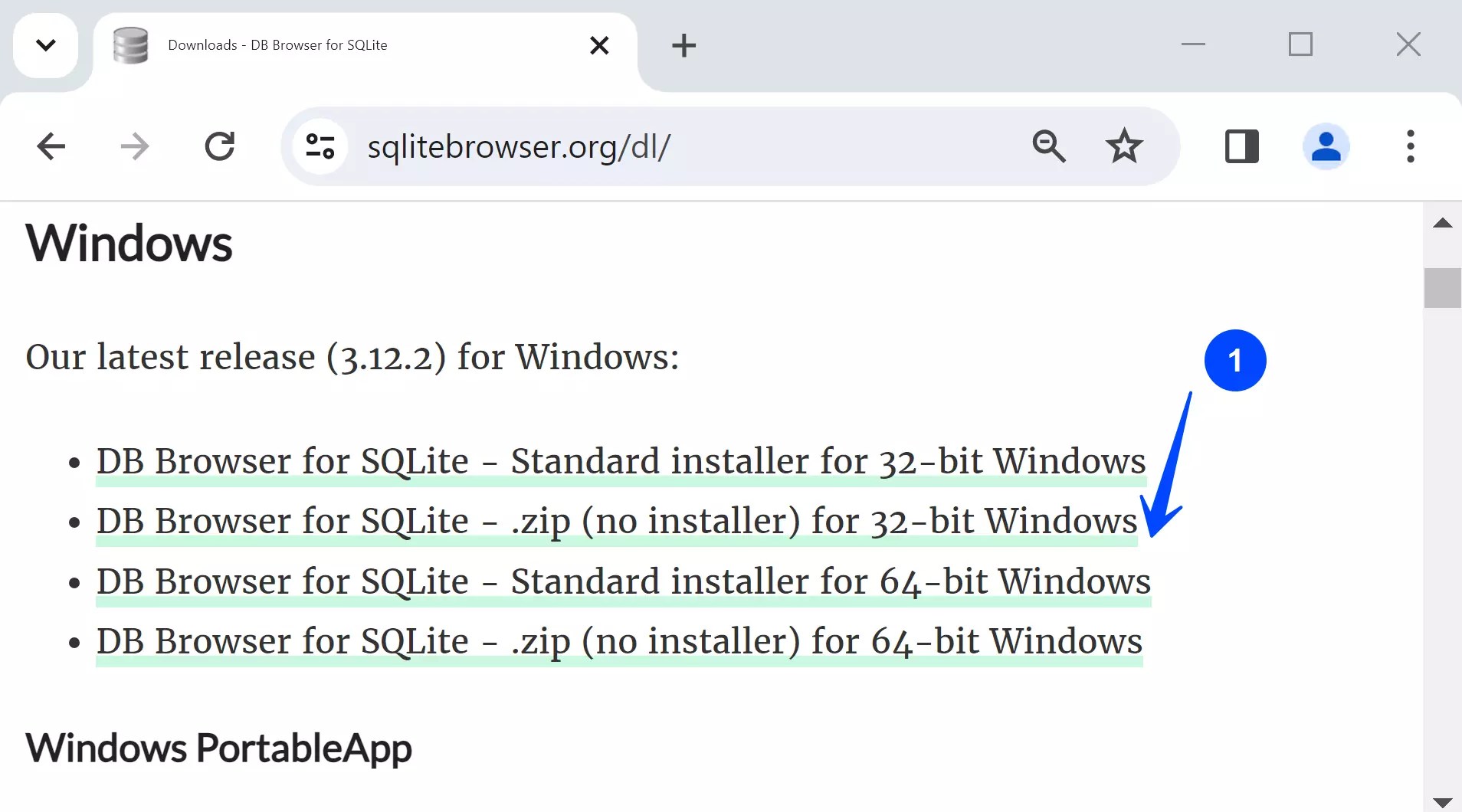The width and height of the screenshot is (1462, 812).
Task: Click the vertical scrollbar thumb
Action: (x=1443, y=288)
